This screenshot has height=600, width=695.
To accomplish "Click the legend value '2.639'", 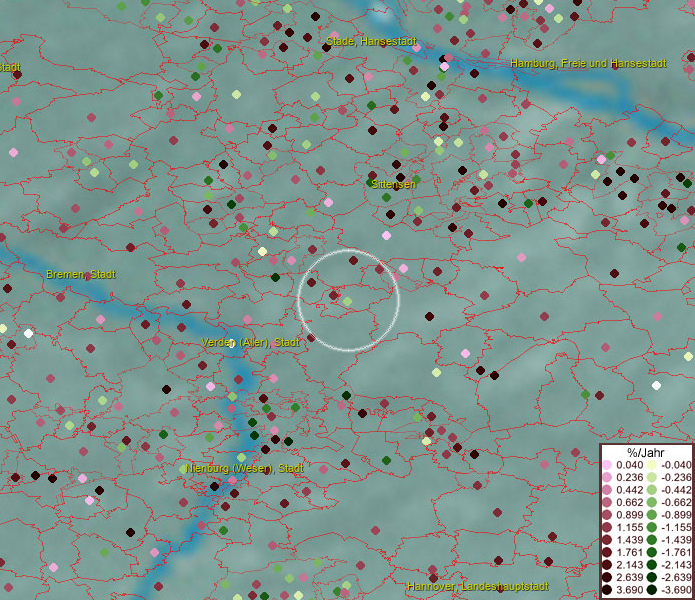I will coord(629,577).
